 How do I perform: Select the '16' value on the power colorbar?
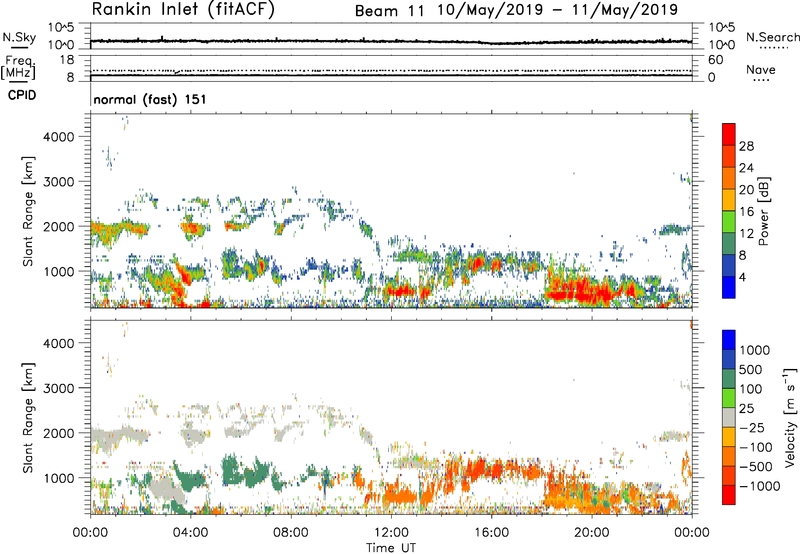tap(746, 212)
